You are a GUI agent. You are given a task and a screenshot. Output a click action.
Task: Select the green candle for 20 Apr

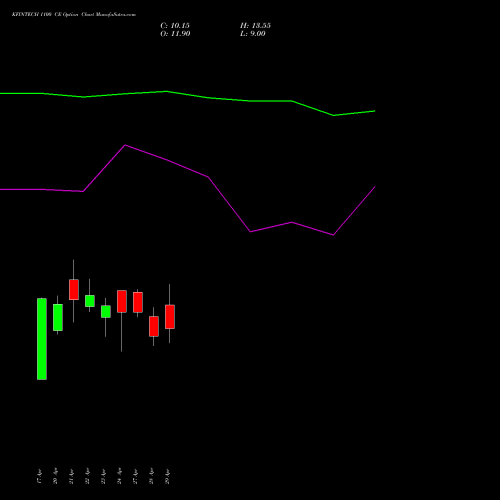pos(58,317)
